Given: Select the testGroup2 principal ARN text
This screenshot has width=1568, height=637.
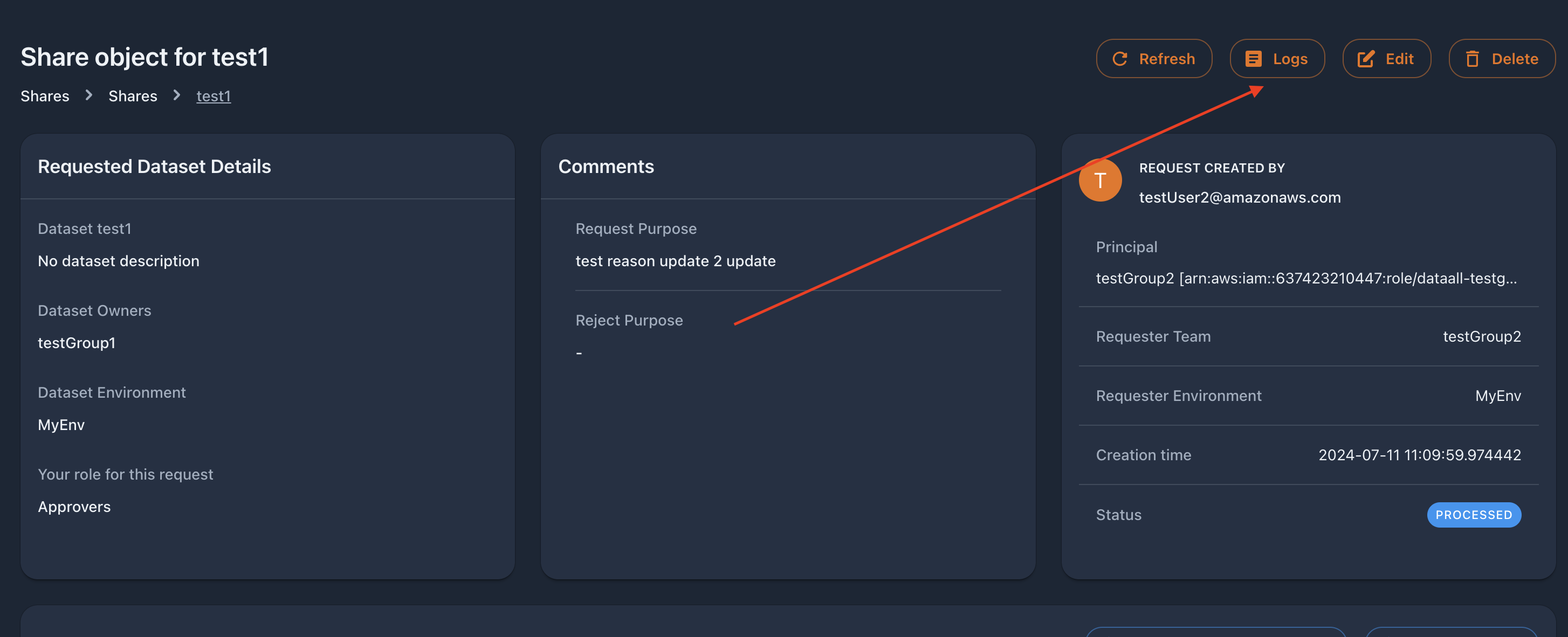Looking at the screenshot, I should [x=1306, y=278].
